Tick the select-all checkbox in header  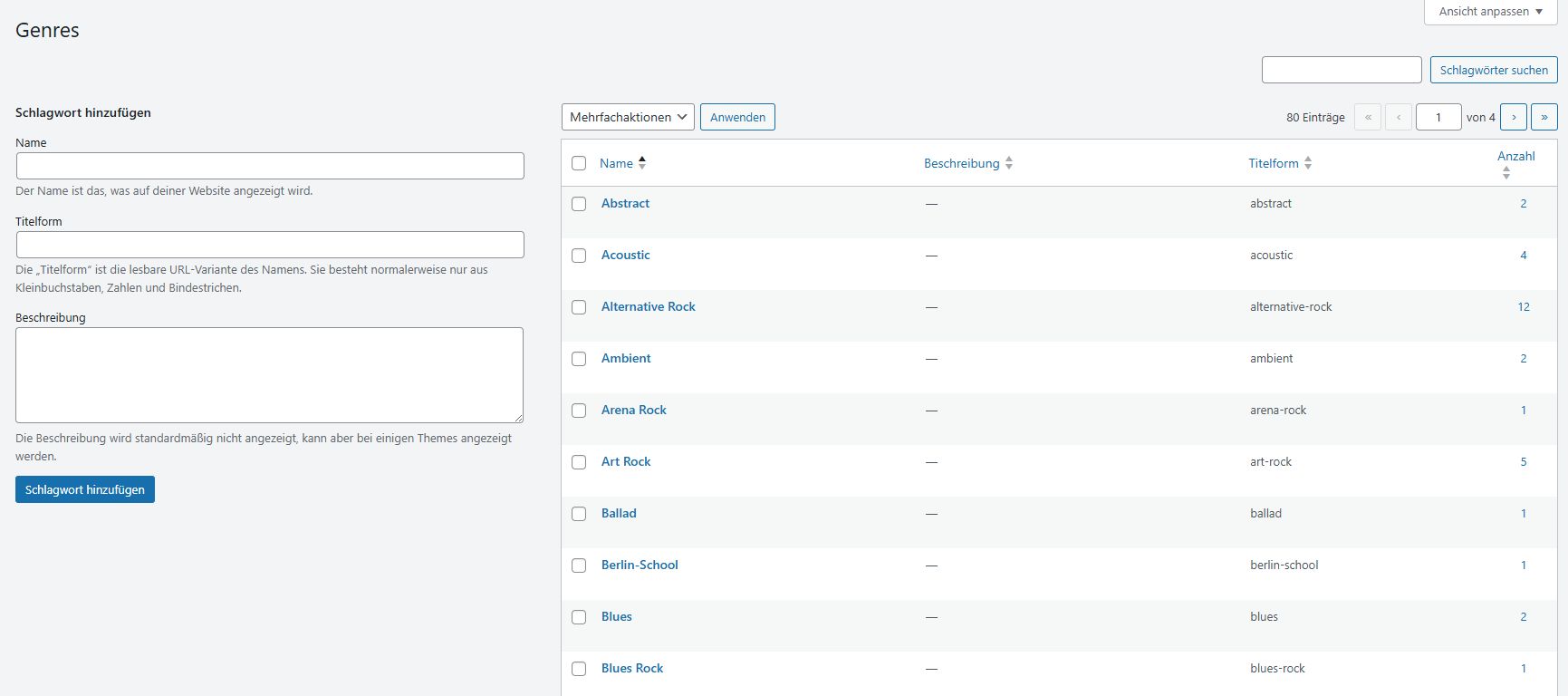[x=579, y=163]
